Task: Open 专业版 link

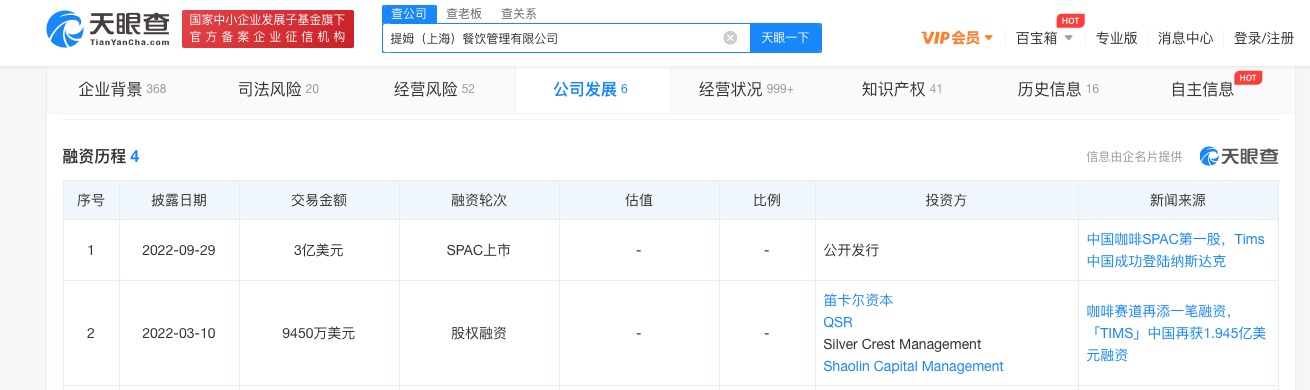Action: [x=1117, y=38]
